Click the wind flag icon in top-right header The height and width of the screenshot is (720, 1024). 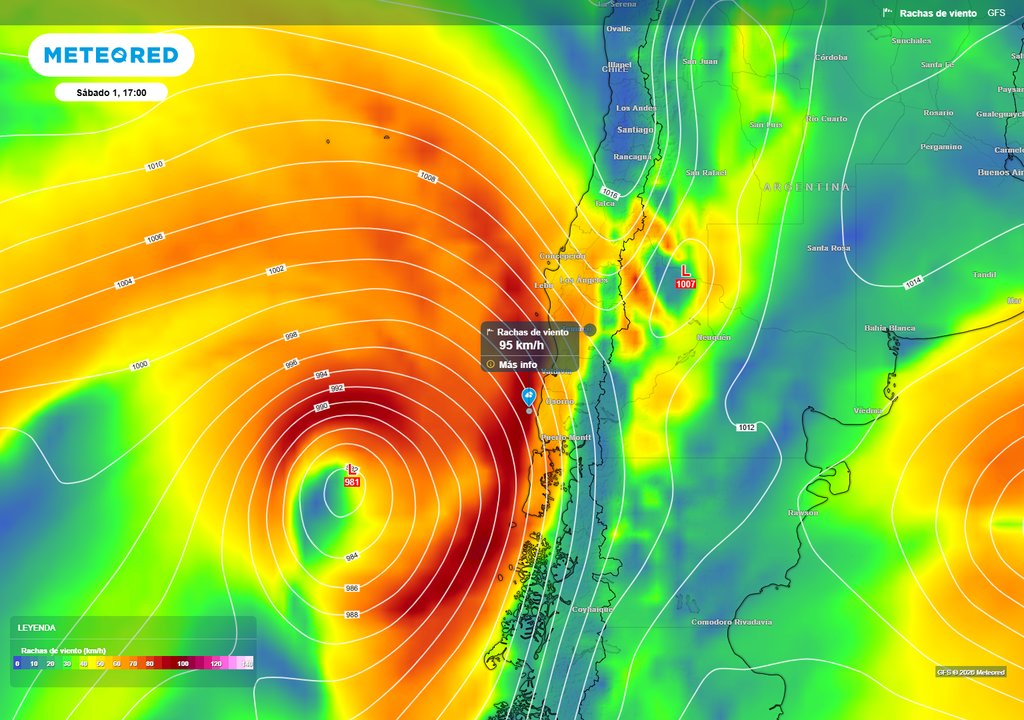click(888, 12)
